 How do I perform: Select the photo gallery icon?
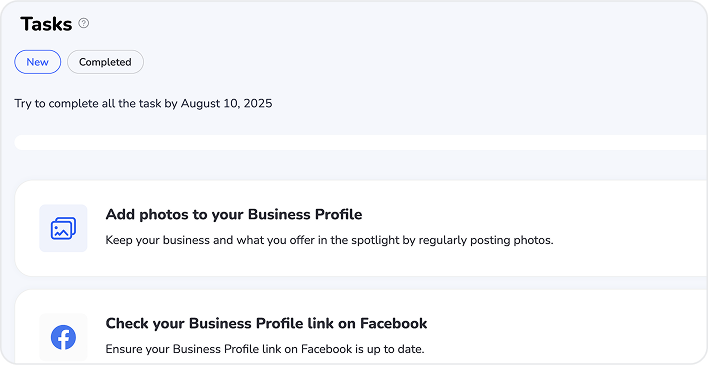pyautogui.click(x=63, y=229)
